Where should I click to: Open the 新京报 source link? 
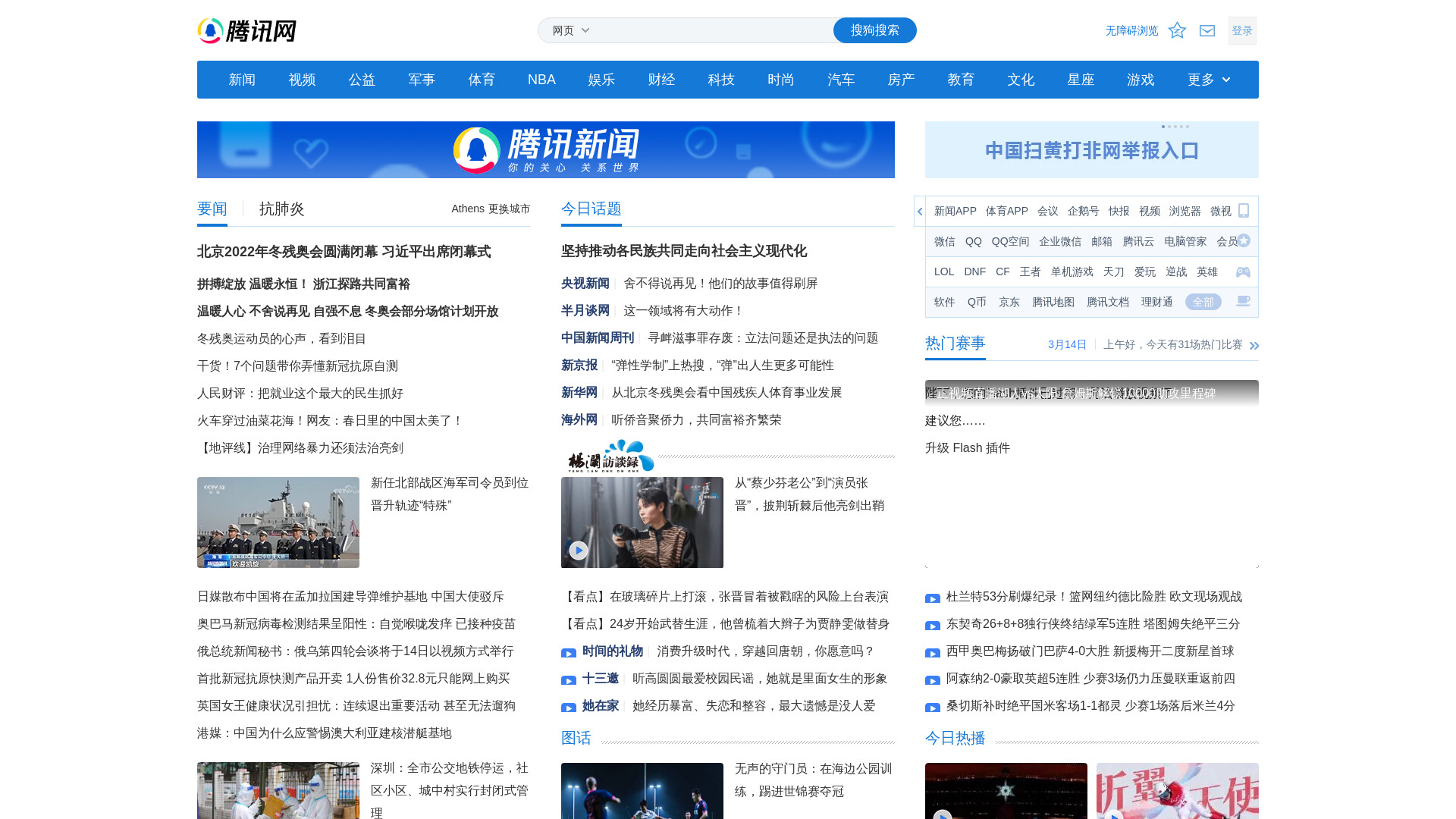(x=579, y=365)
